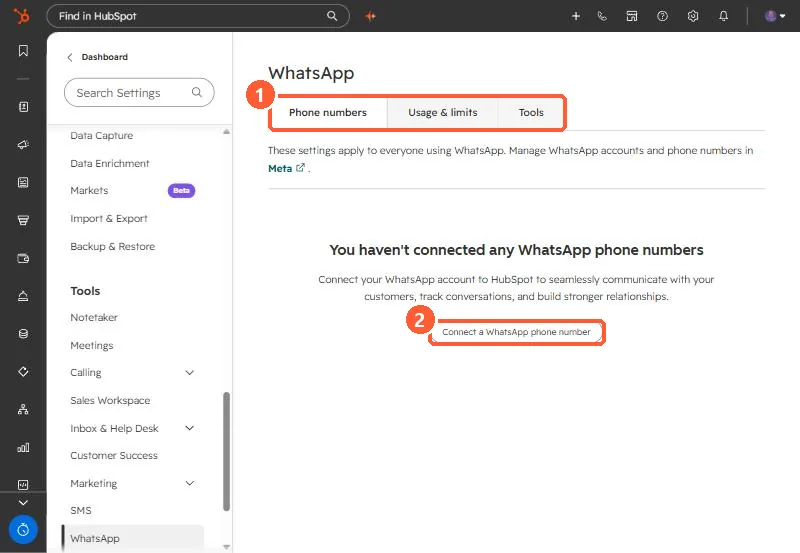Click sidebar scrollbar up arrow
This screenshot has width=800, height=553.
227,132
